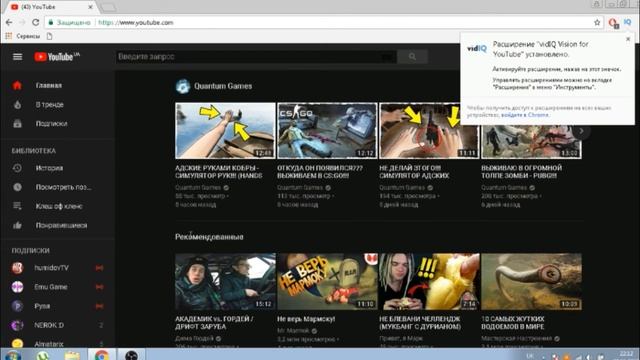Play the ВЫЖИВАЮ В ОГРОМНОЙ ТОЛПЕ ЗОМБИ thumbnail
The height and width of the screenshot is (360, 640).
click(531, 131)
